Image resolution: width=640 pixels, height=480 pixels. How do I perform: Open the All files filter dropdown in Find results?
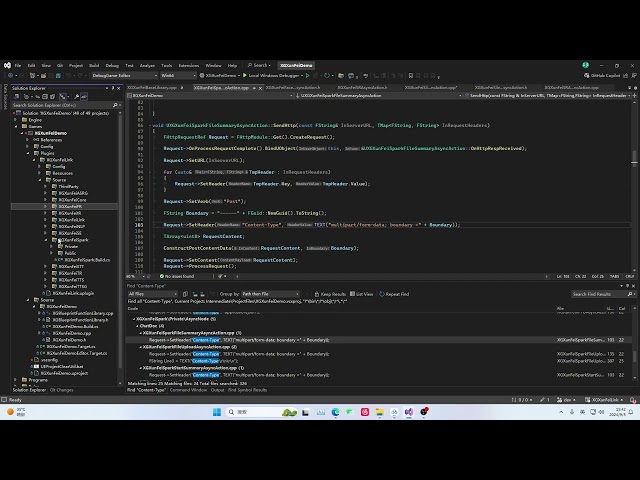tap(153, 294)
